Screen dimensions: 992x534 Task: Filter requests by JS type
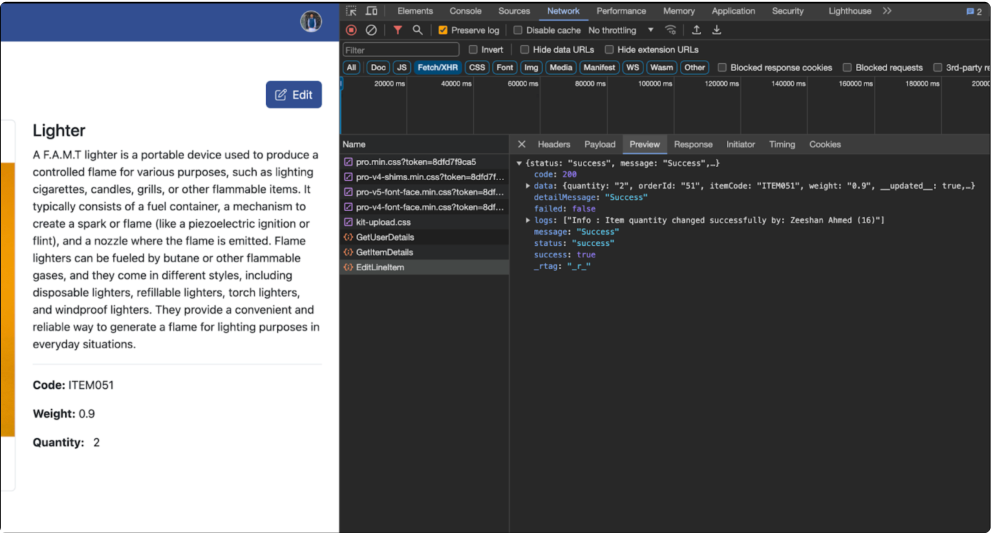click(401, 68)
